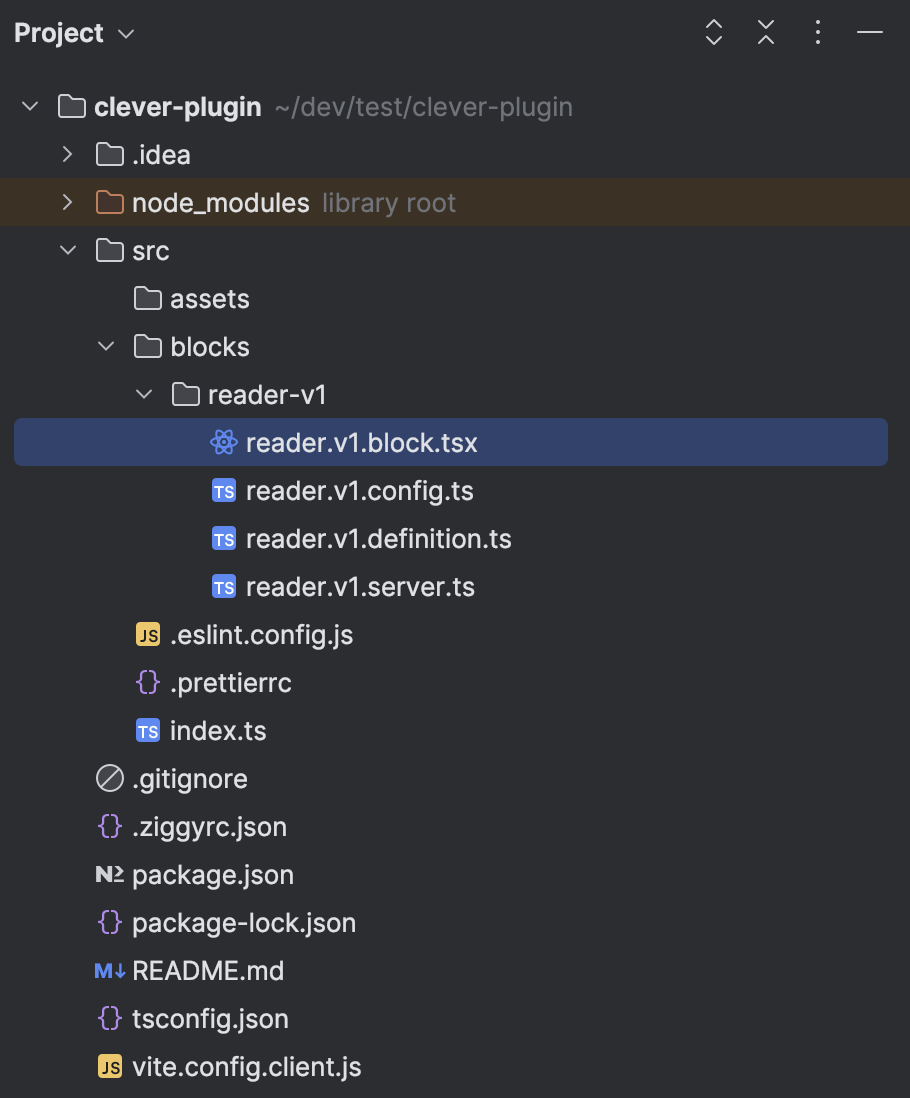Click the TypeScript icon beside reader.v1.config.ts
The image size is (910, 1098).
[224, 490]
